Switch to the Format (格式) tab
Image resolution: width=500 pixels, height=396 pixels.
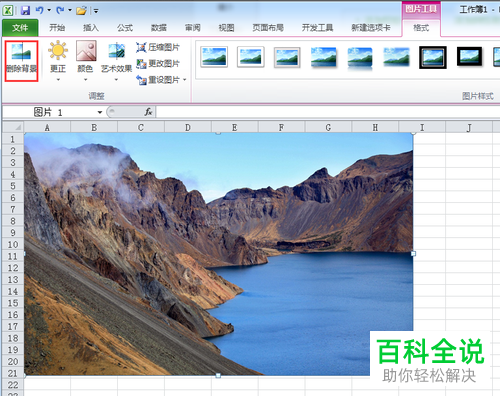421,28
